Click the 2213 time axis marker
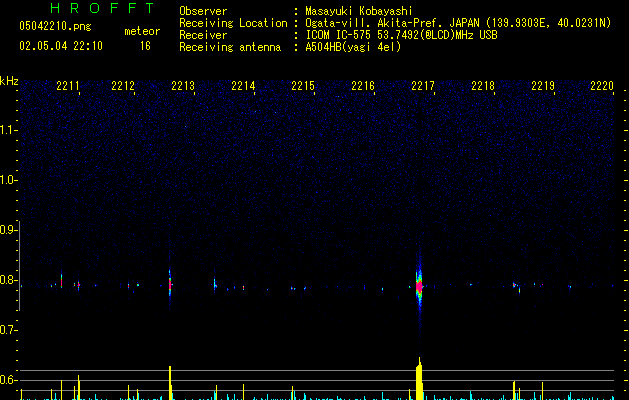Screen dimensions: 629x400 (183, 86)
